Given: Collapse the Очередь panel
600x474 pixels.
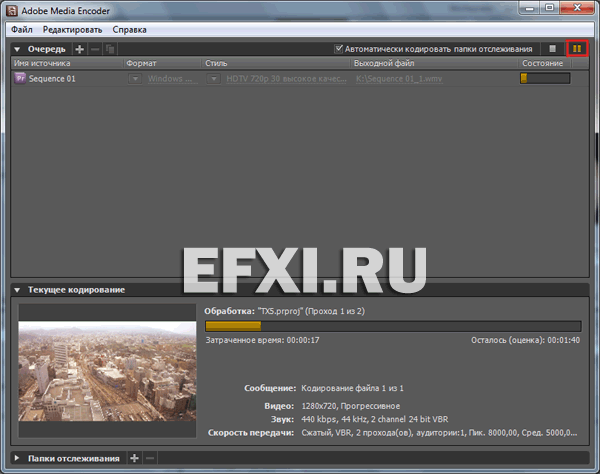Looking at the screenshot, I should (17, 48).
